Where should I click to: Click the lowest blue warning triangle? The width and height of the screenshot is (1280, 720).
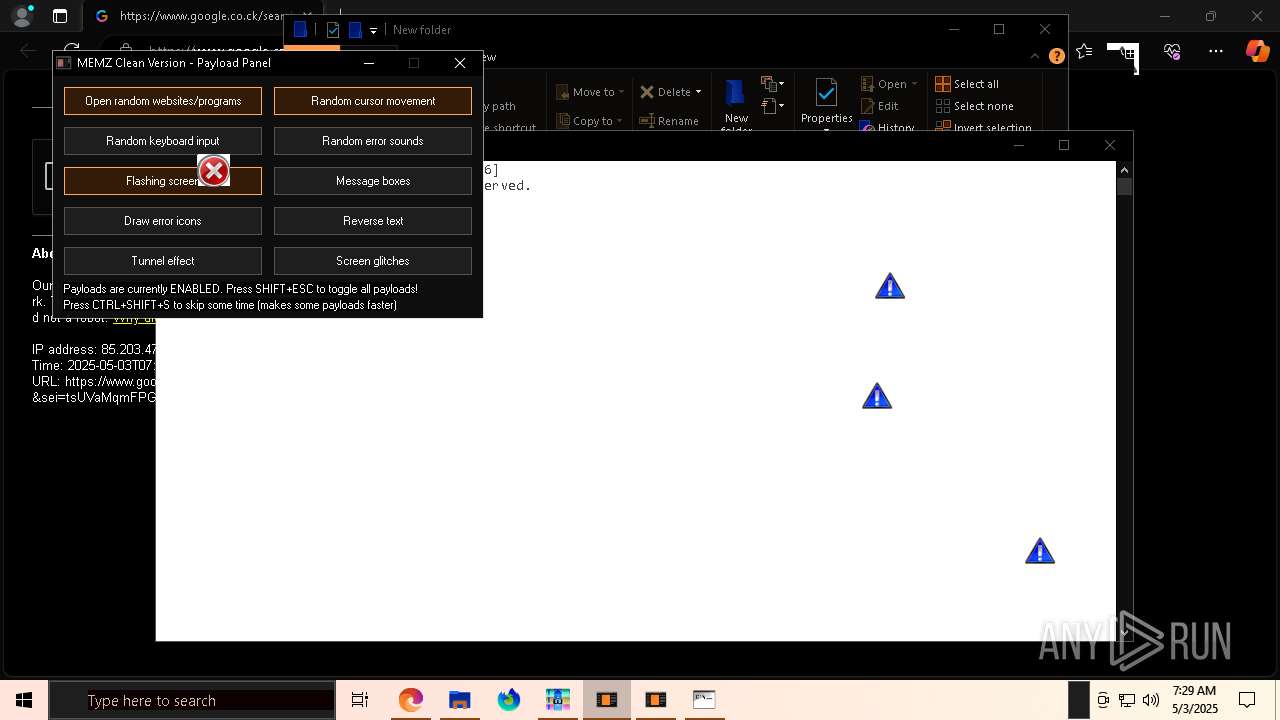1040,552
